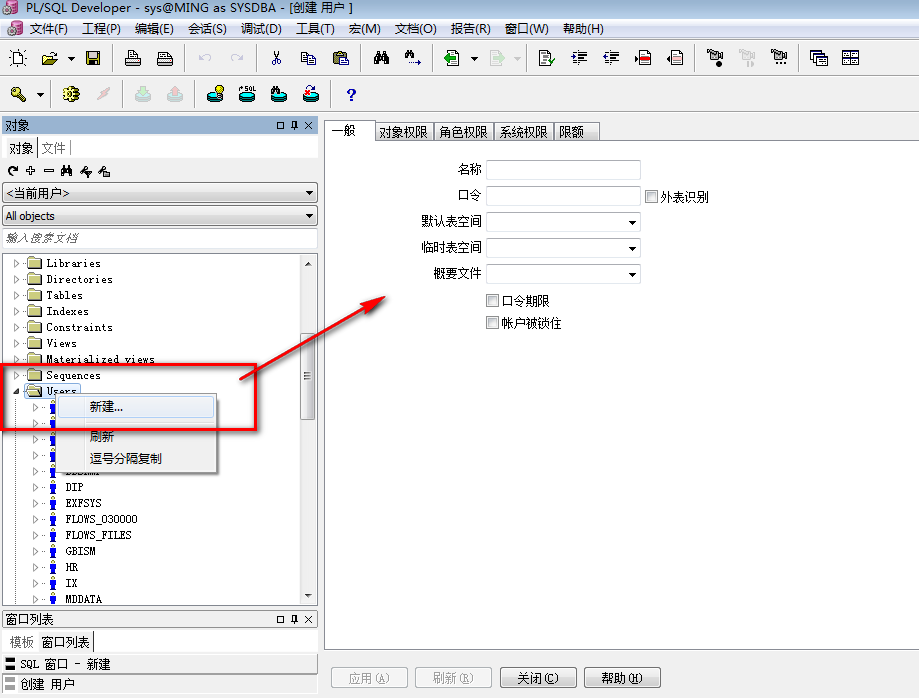919x698 pixels.
Task: Click the Indent selection icon
Action: pyautogui.click(x=579, y=57)
